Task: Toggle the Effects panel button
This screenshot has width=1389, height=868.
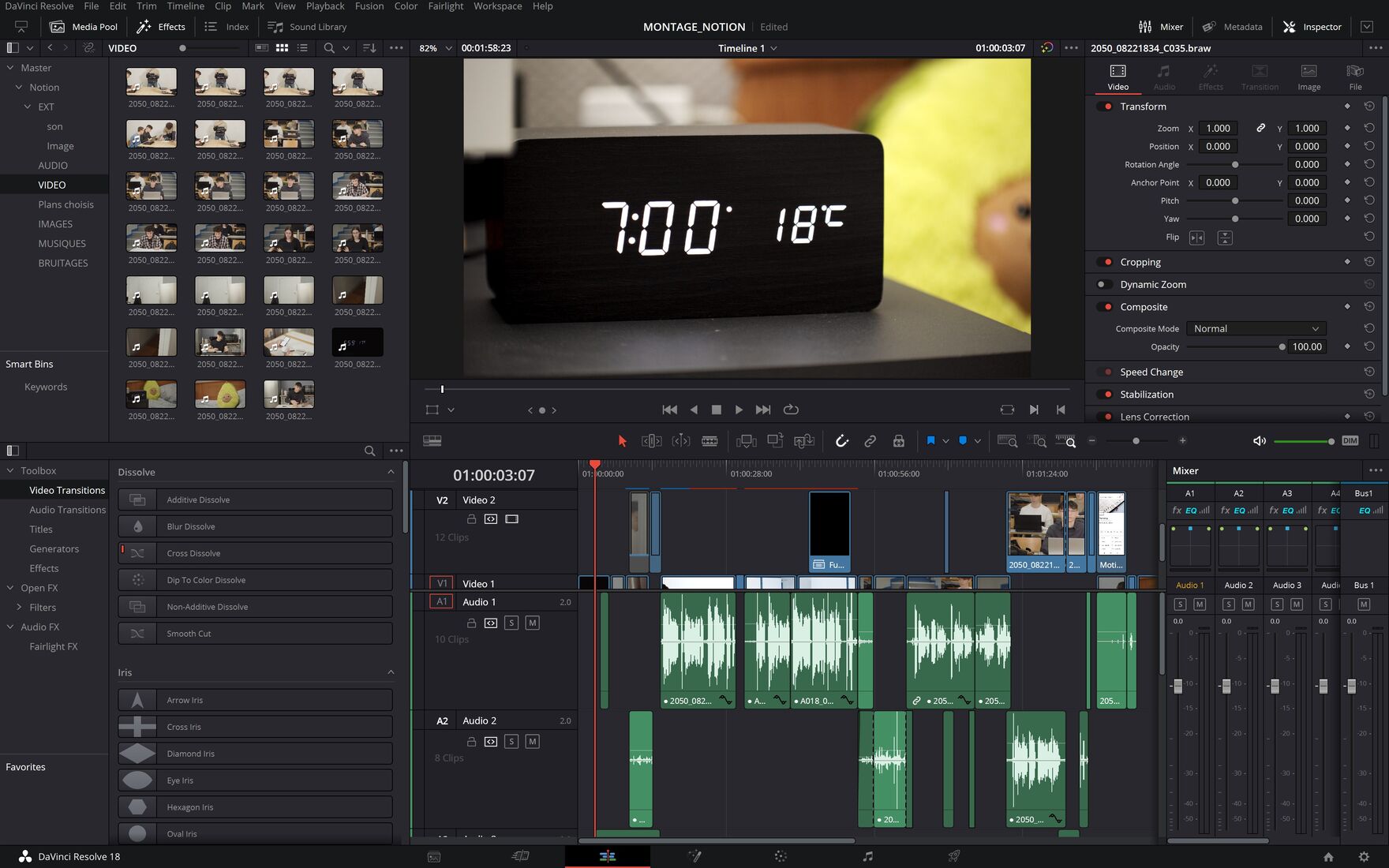Action: coord(161,27)
